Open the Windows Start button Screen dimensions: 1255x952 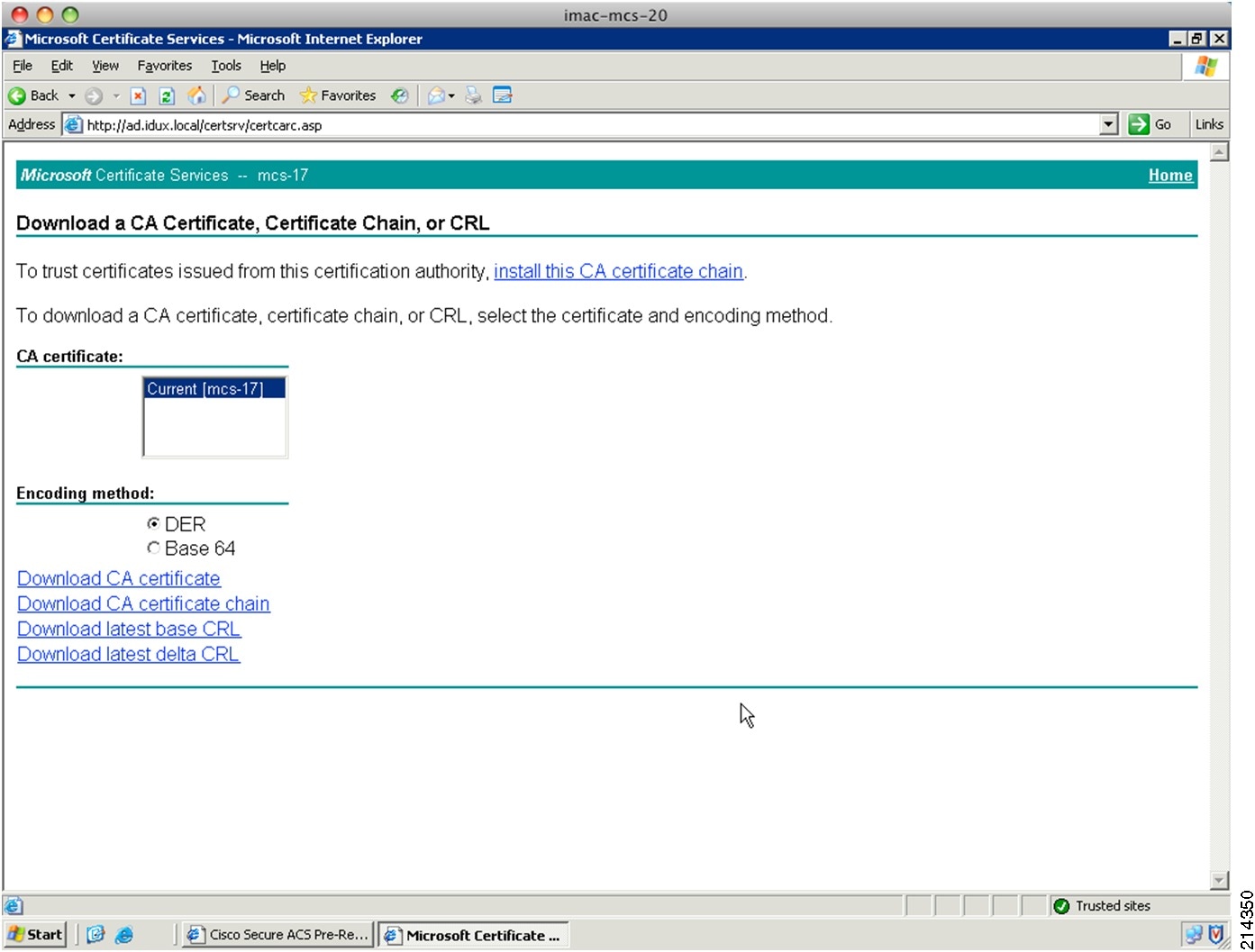pos(35,935)
